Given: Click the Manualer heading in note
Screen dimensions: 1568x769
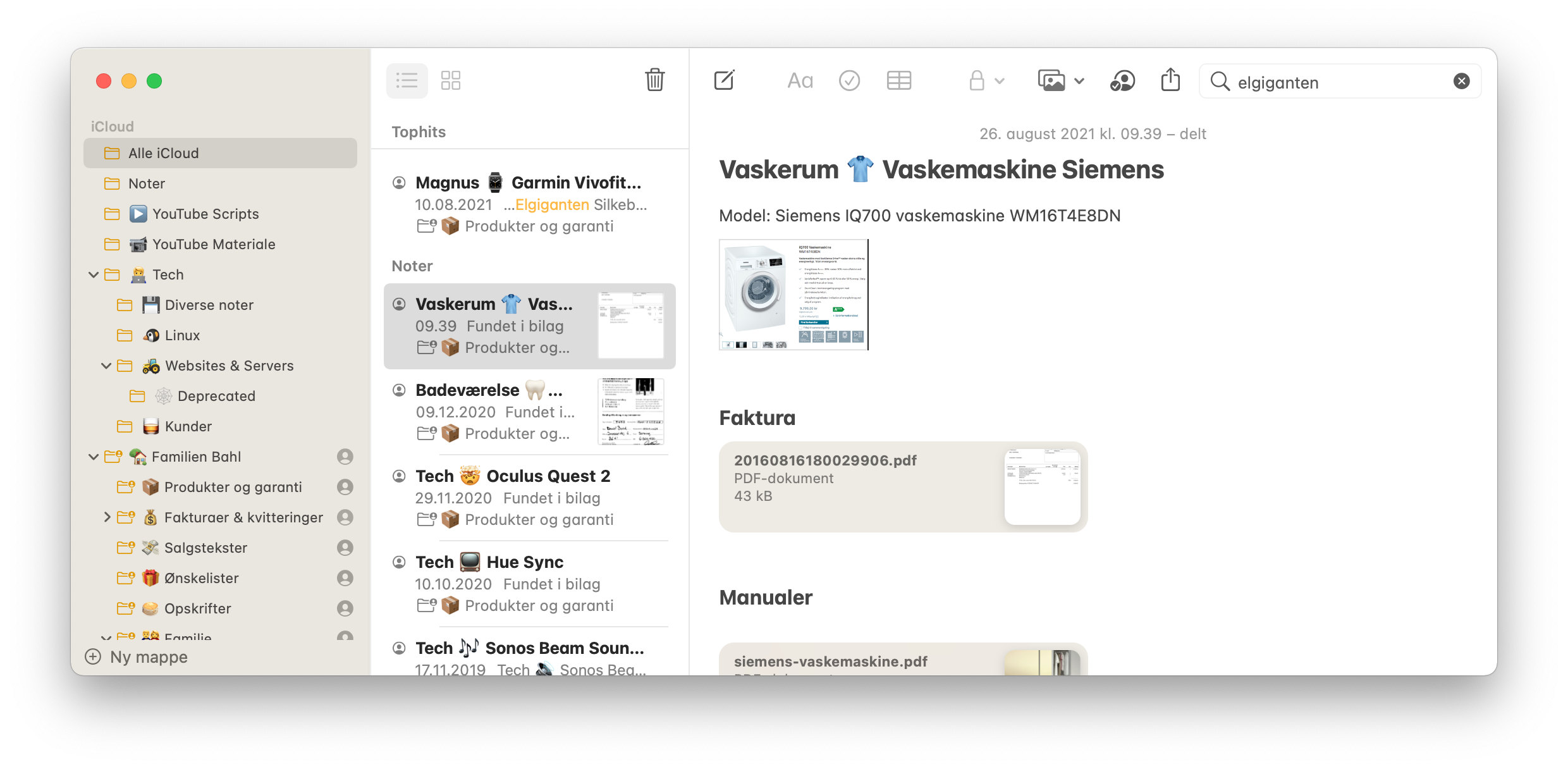Looking at the screenshot, I should click(x=766, y=598).
